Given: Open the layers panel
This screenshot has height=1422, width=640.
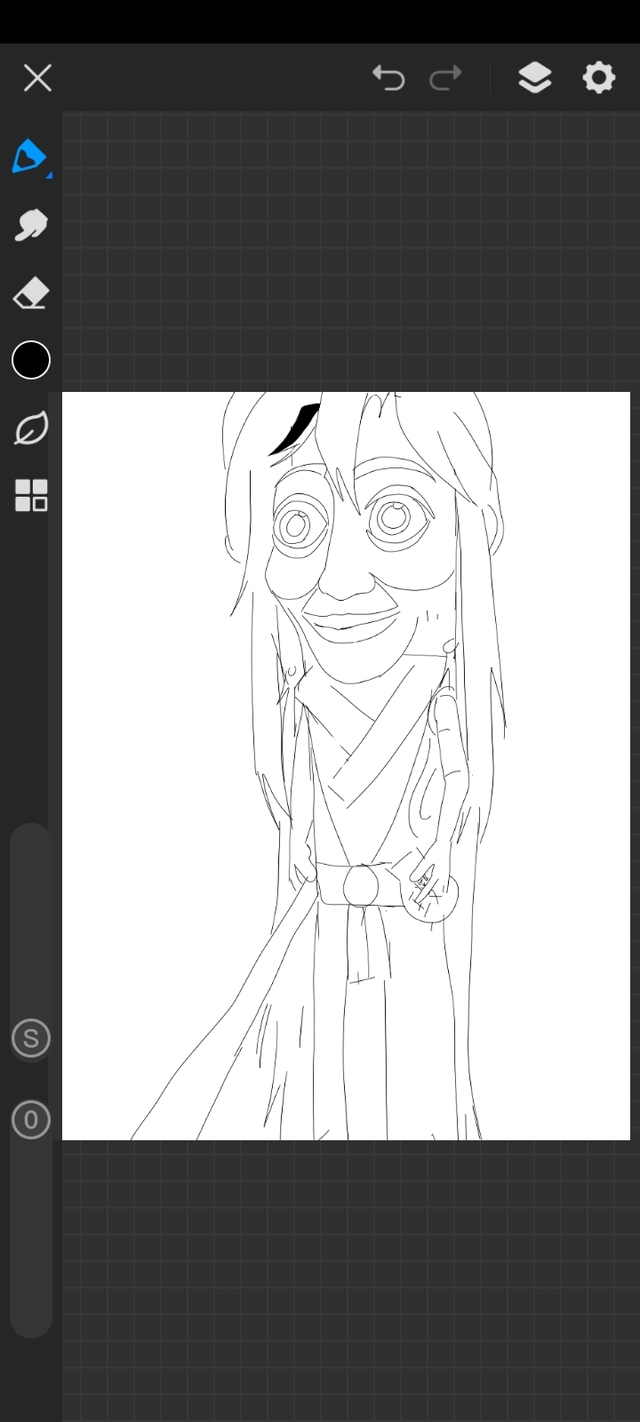Looking at the screenshot, I should click(x=535, y=78).
